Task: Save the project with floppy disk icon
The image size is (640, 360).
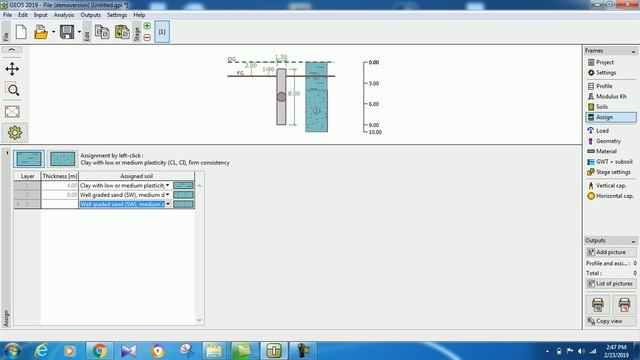Action: click(67, 32)
